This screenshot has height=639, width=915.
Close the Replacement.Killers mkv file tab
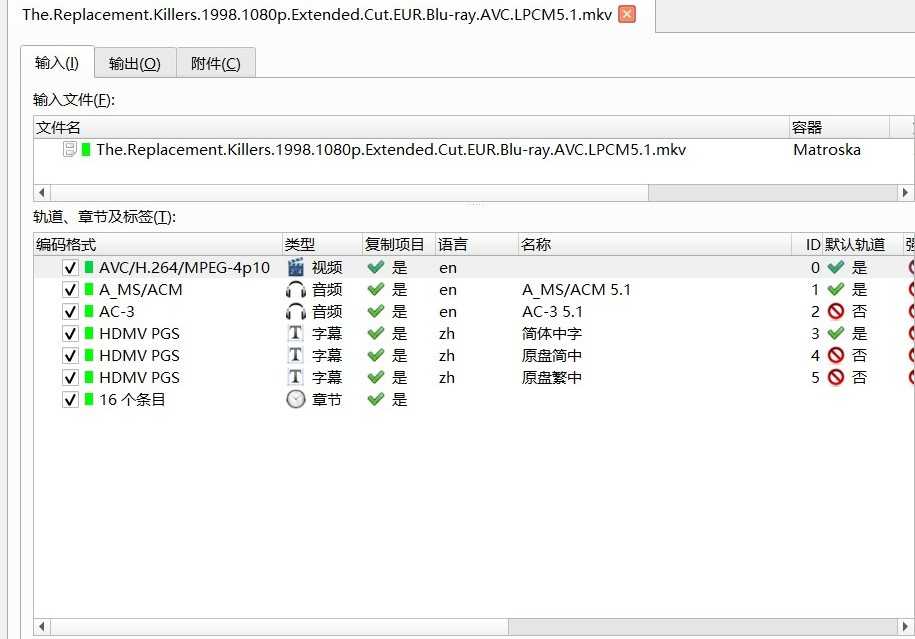click(627, 14)
